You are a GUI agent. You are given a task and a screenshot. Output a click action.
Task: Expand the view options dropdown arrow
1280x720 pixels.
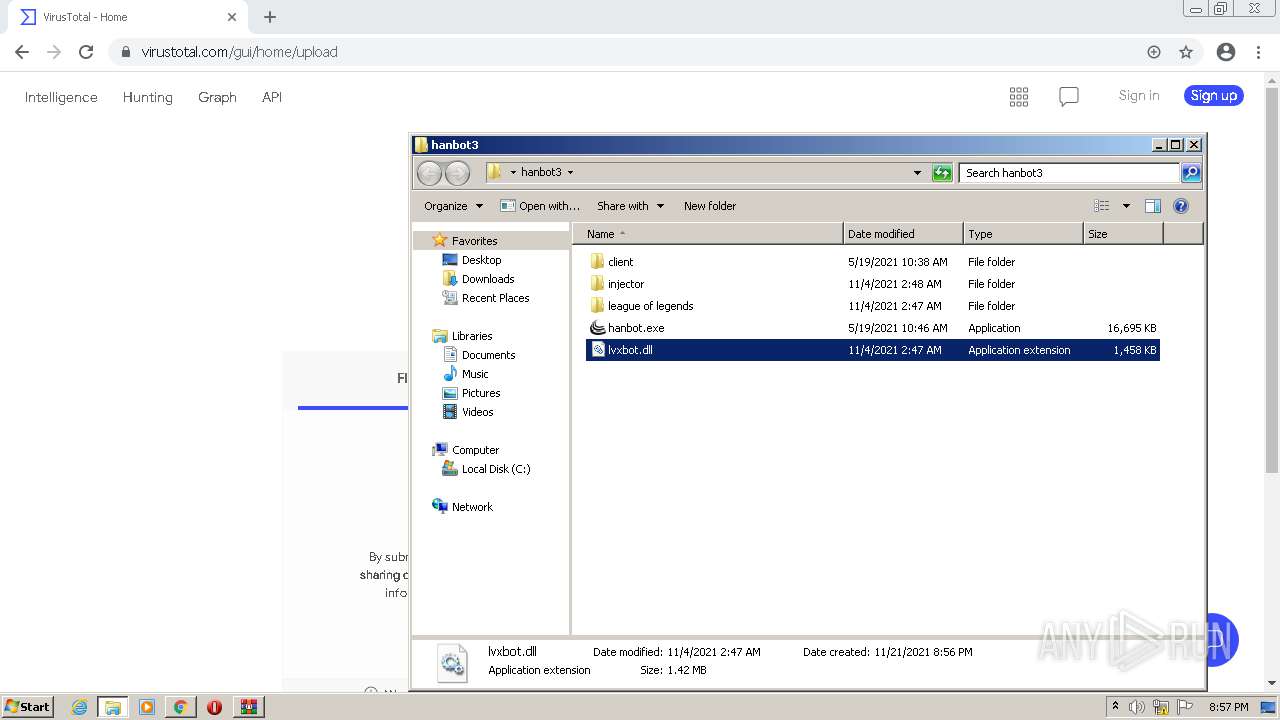pyautogui.click(x=1126, y=206)
